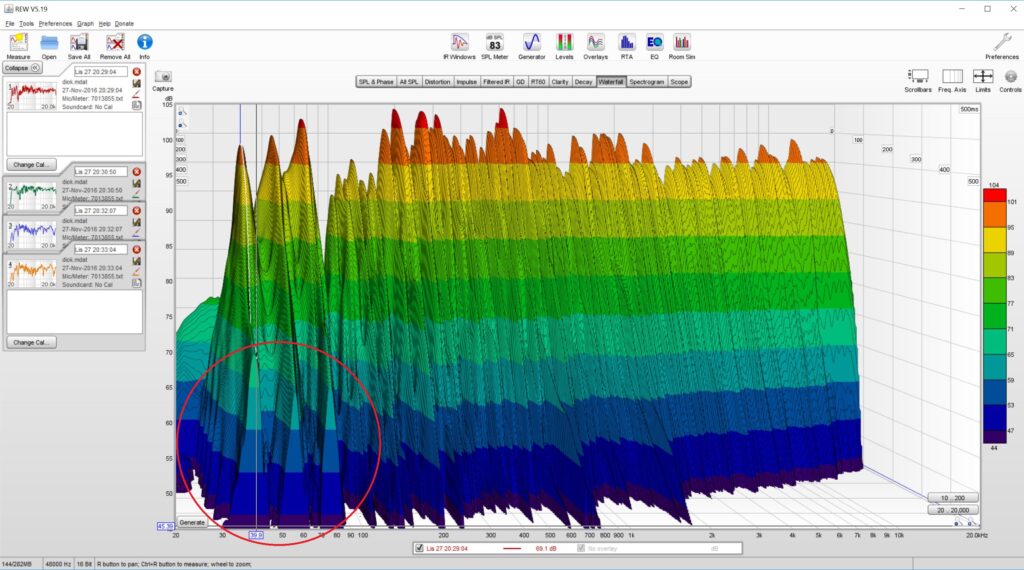Switch to the Clarity tab

(x=560, y=82)
